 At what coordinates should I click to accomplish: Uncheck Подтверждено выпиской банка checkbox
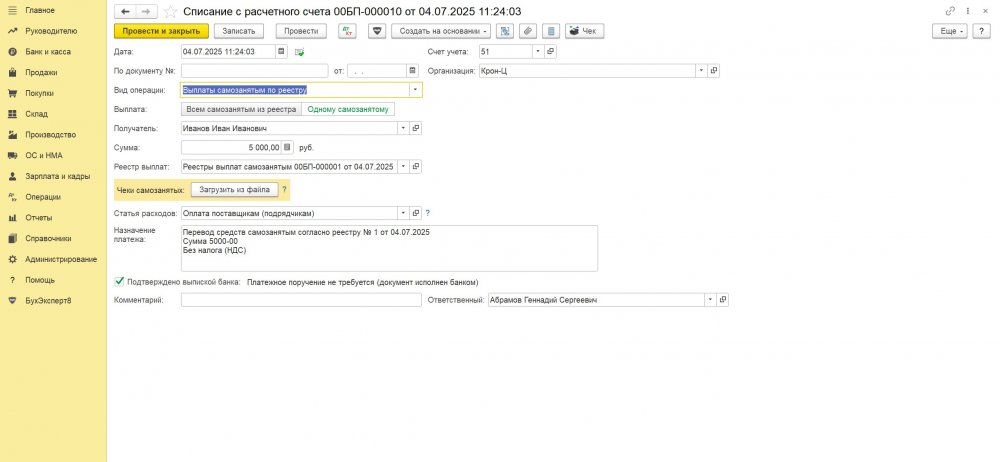pos(121,282)
